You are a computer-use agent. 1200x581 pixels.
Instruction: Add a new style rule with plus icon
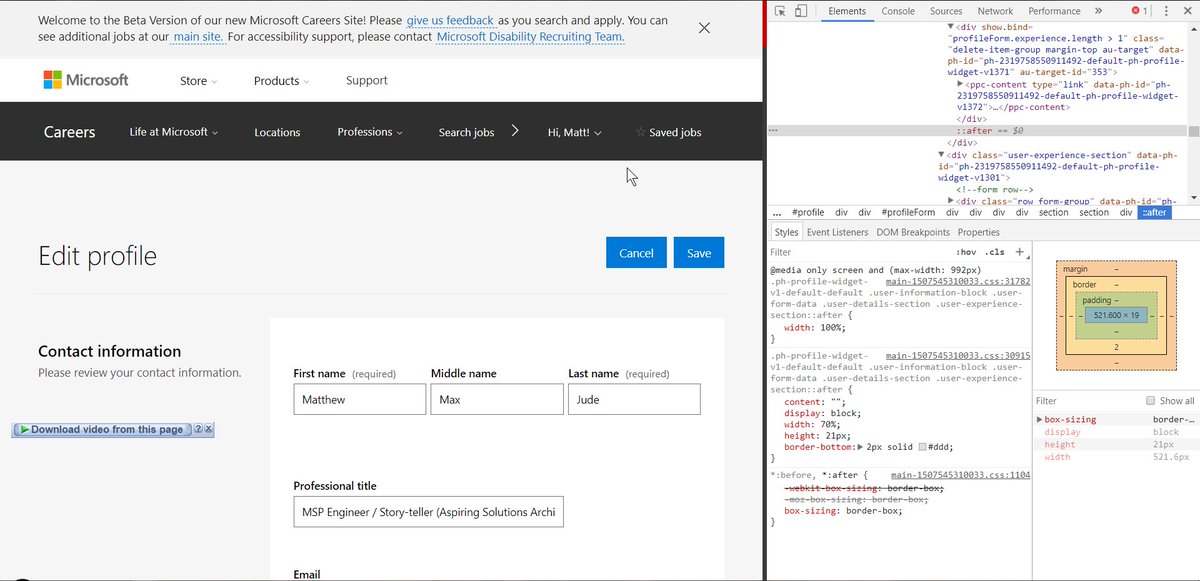[x=1019, y=252]
